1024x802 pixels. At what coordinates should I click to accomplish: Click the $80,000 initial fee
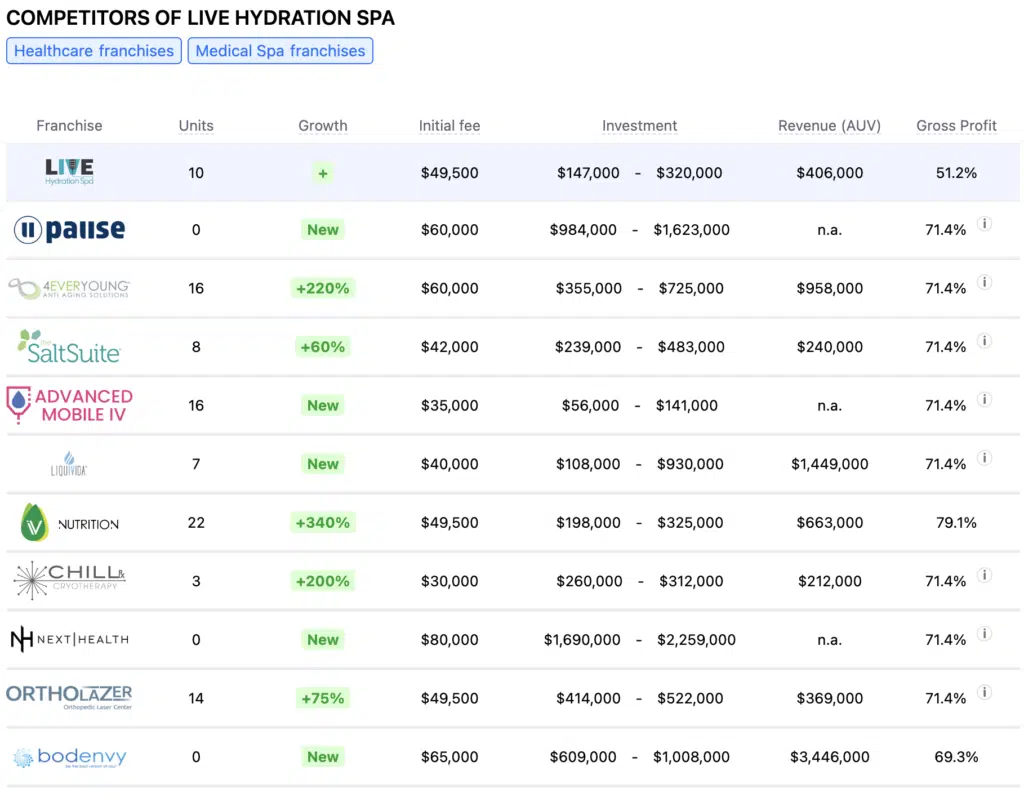coord(449,639)
